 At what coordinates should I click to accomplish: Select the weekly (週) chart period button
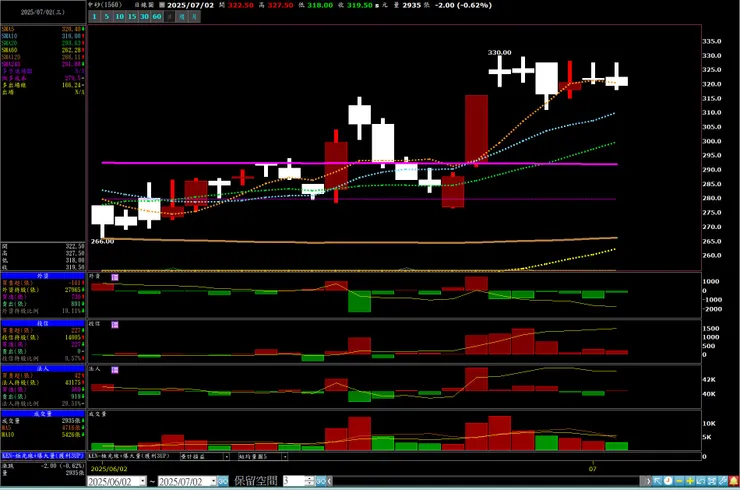pyautogui.click(x=182, y=17)
